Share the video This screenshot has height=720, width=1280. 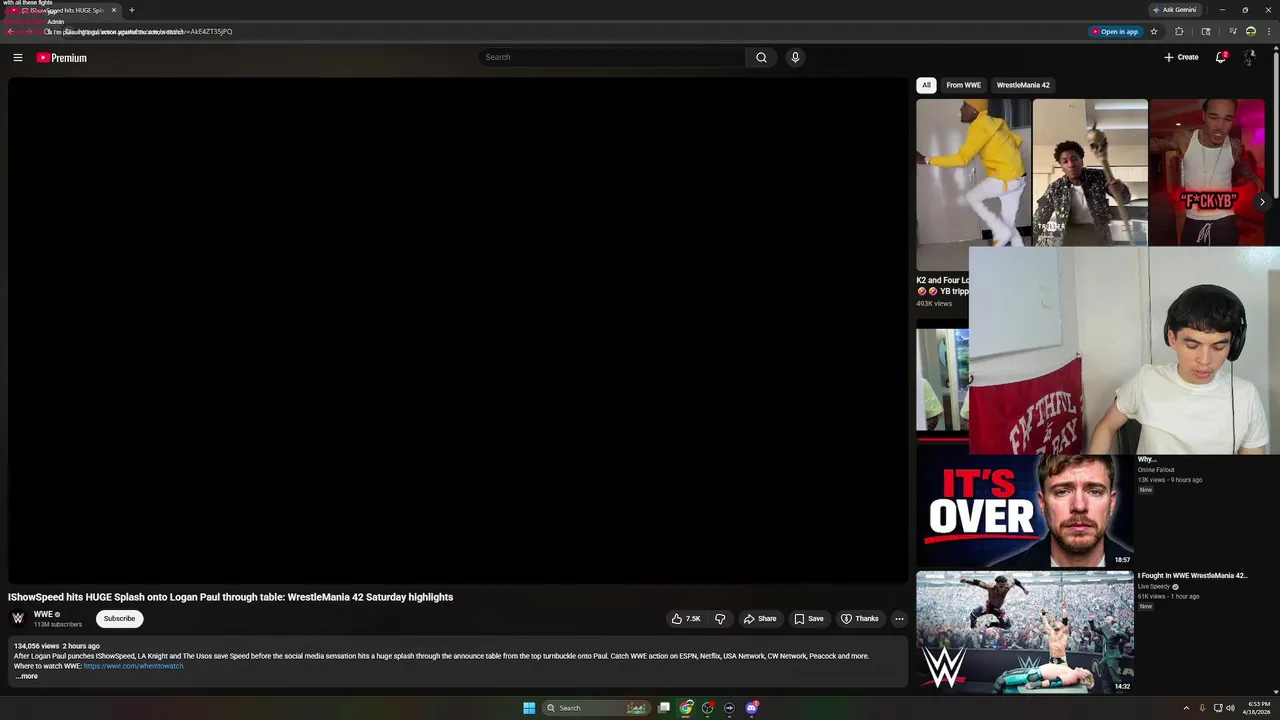tap(760, 619)
